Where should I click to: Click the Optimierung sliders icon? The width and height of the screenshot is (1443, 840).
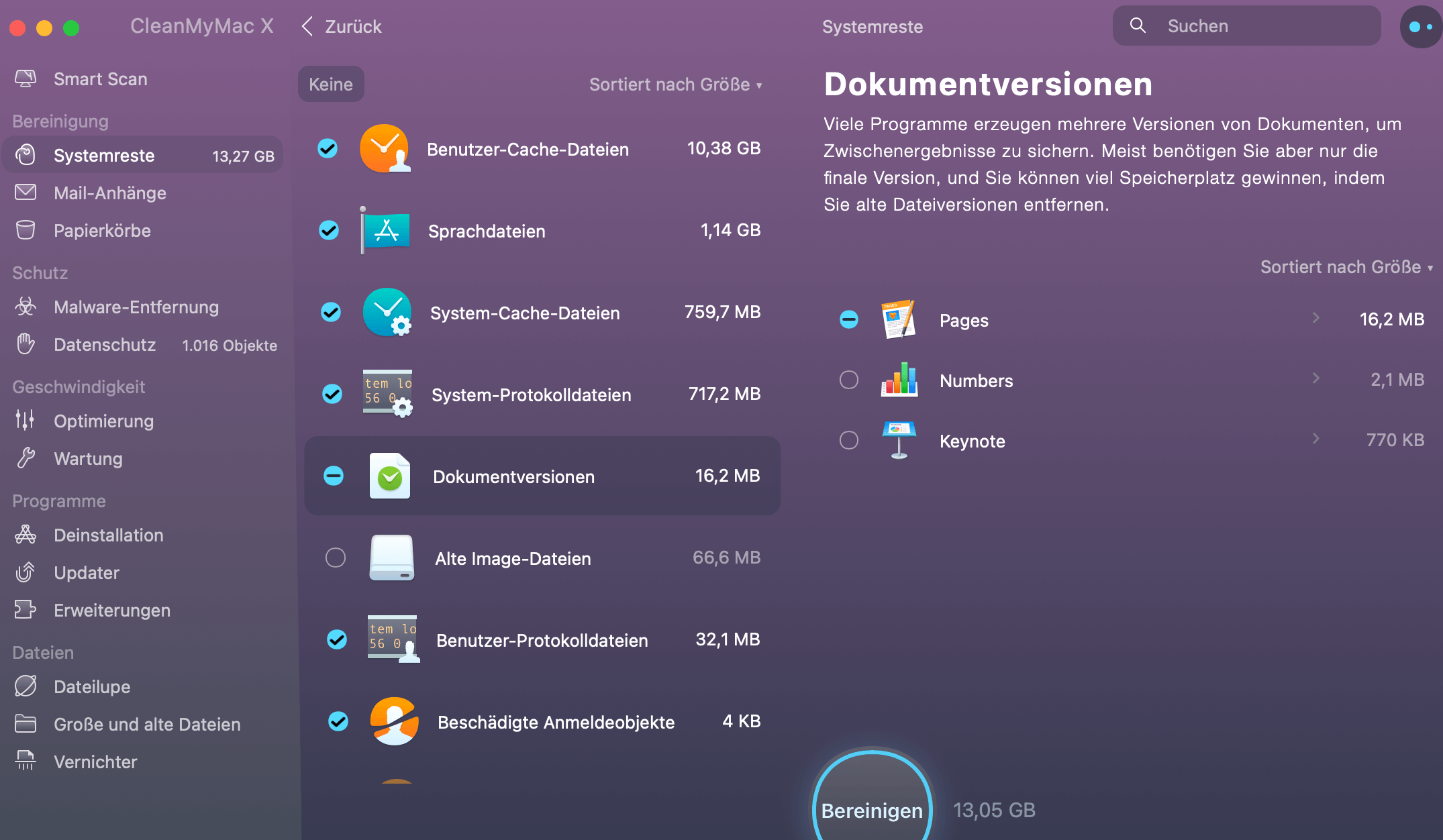click(x=26, y=421)
